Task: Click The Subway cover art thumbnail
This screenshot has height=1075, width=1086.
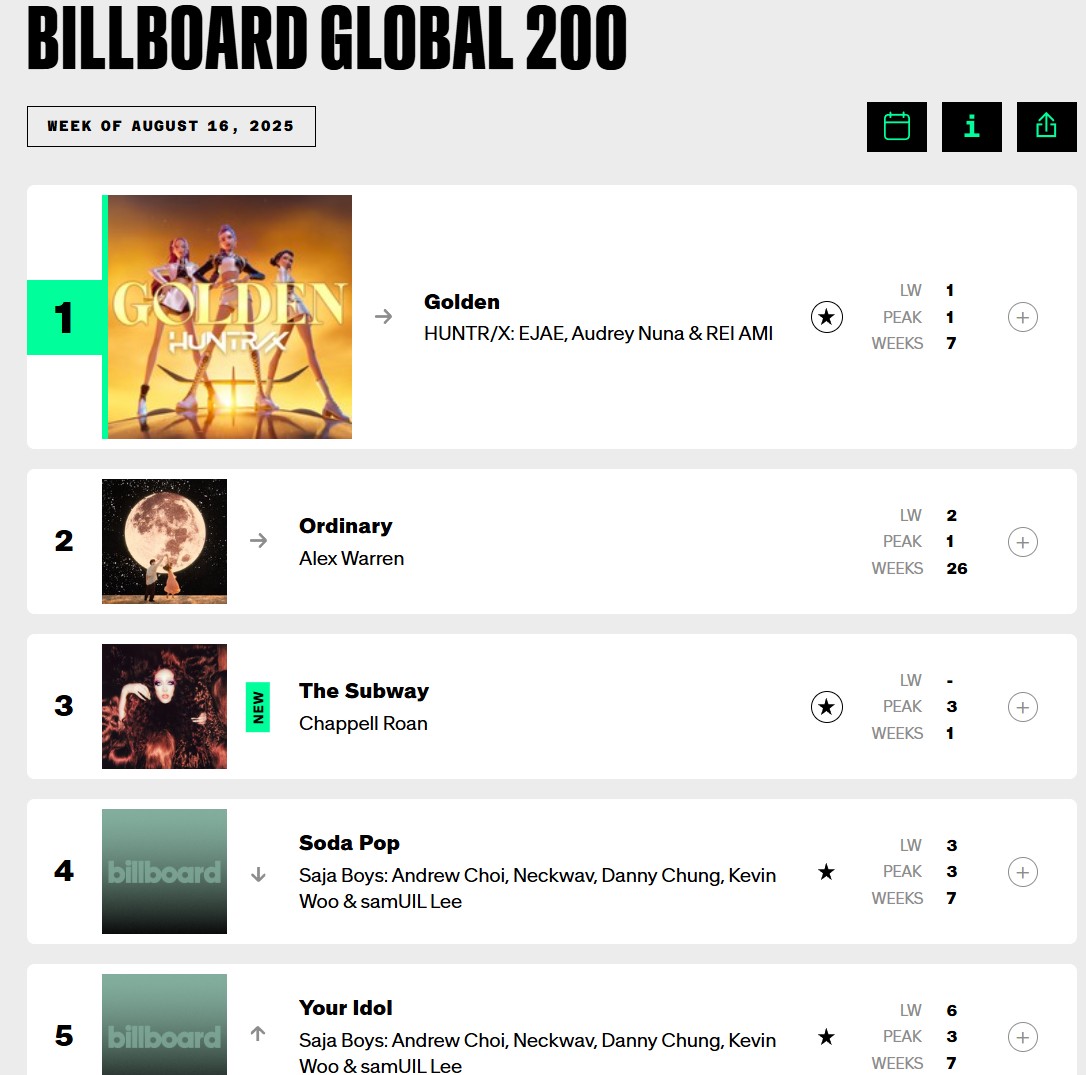Action: [x=164, y=706]
